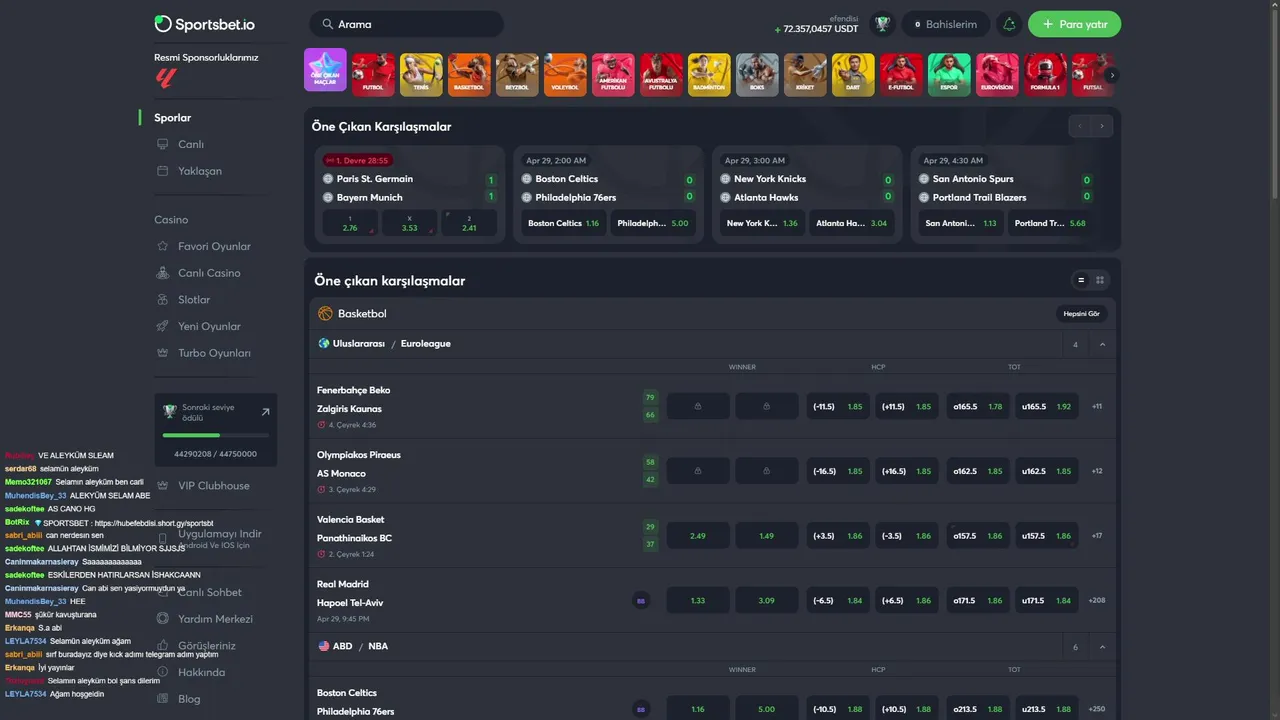Open Turbo Oyunları menu item
The image size is (1280, 720).
(214, 353)
